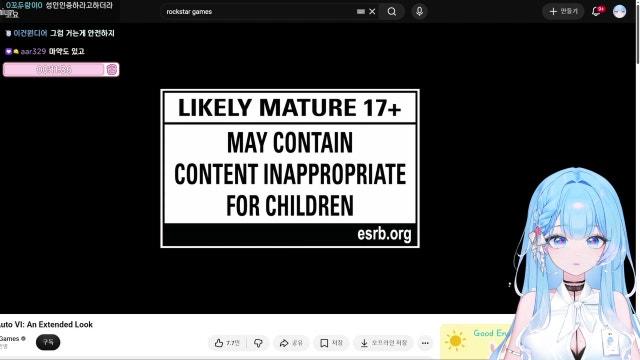Subscribe using the dark pill button
This screenshot has height=360, width=640.
pos(48,342)
